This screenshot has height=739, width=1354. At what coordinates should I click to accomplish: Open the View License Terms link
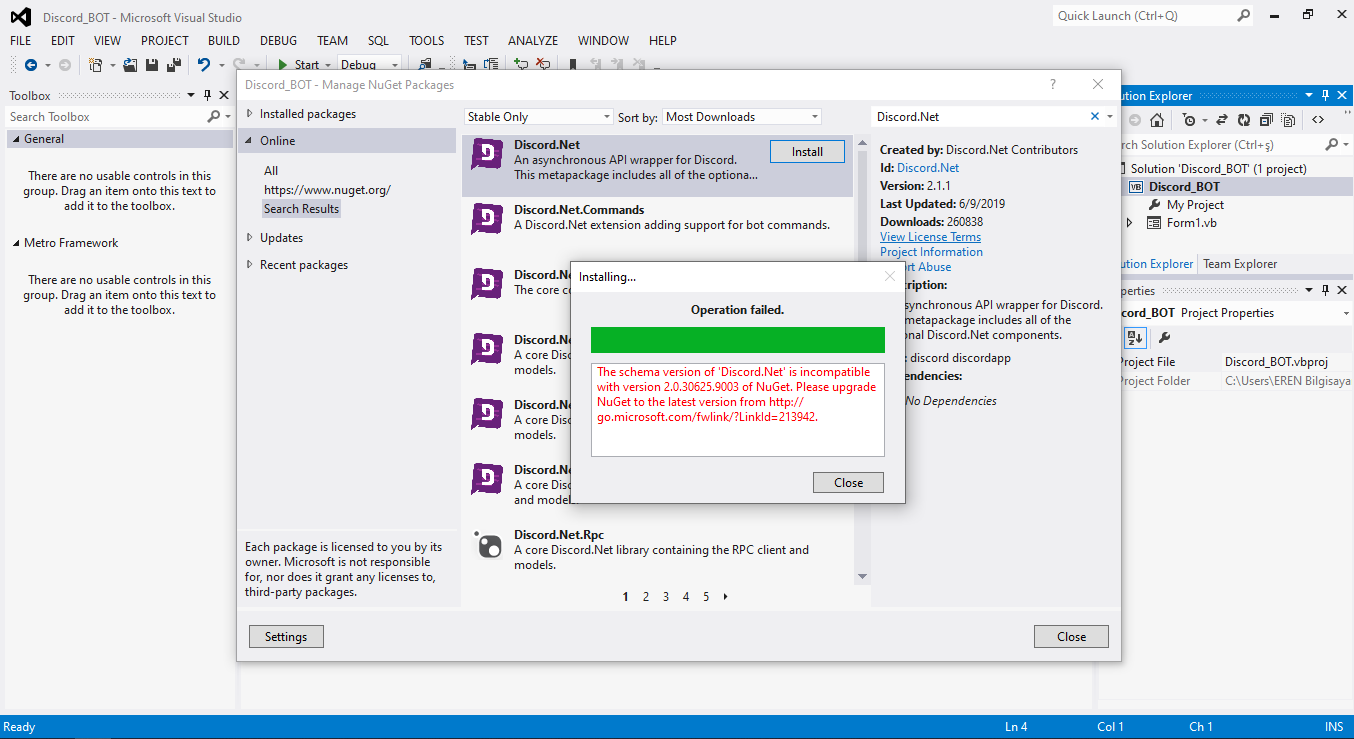930,237
